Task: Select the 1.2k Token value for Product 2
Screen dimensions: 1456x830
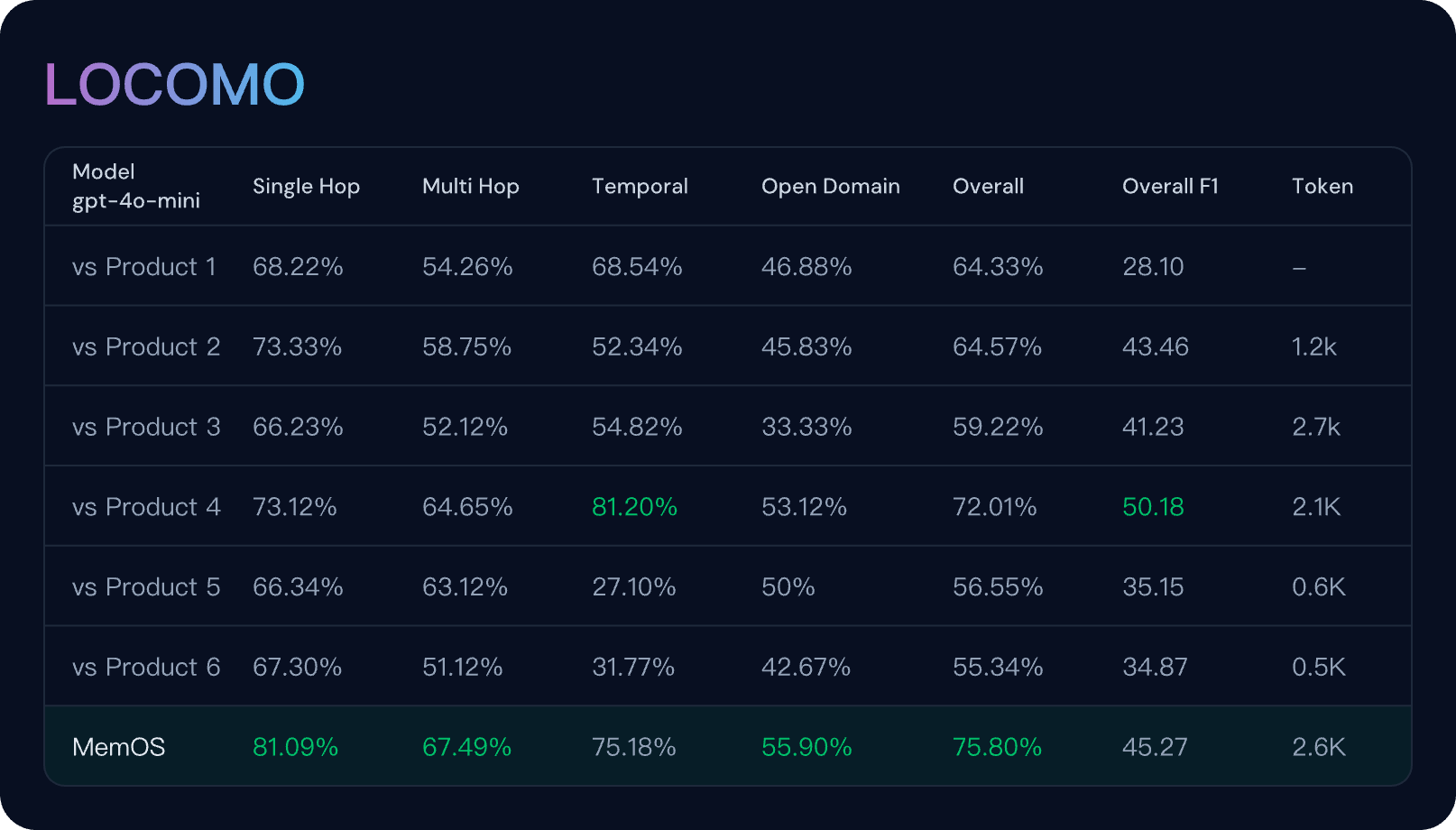Action: [x=1313, y=347]
